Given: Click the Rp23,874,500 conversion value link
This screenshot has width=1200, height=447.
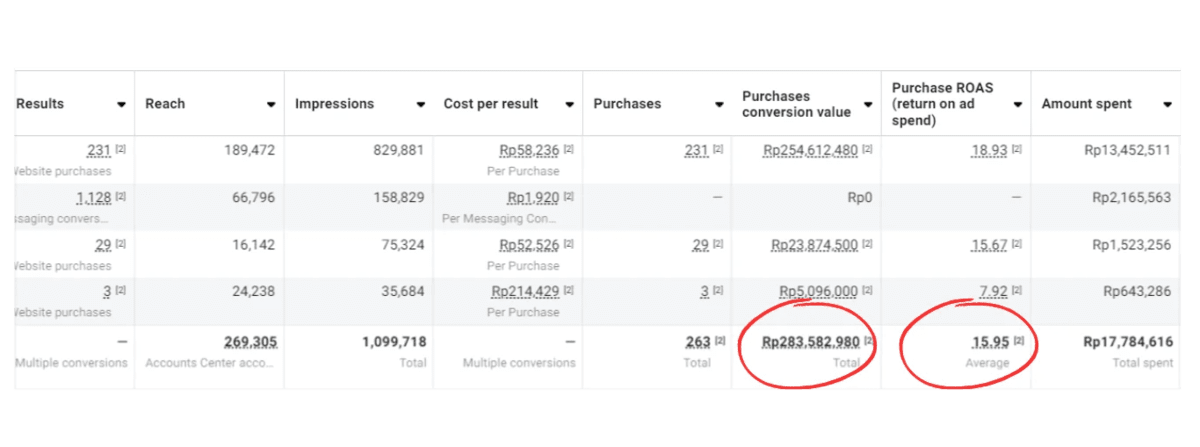Looking at the screenshot, I should (x=814, y=245).
